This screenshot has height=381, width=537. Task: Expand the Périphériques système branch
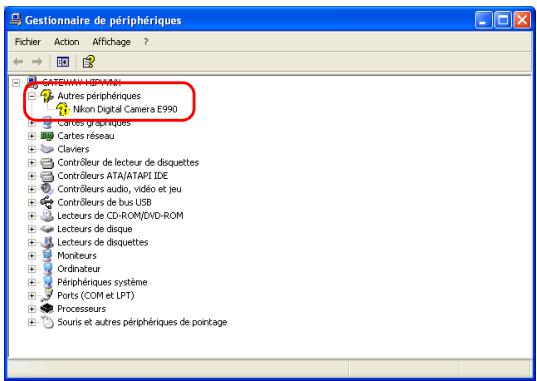click(x=32, y=283)
